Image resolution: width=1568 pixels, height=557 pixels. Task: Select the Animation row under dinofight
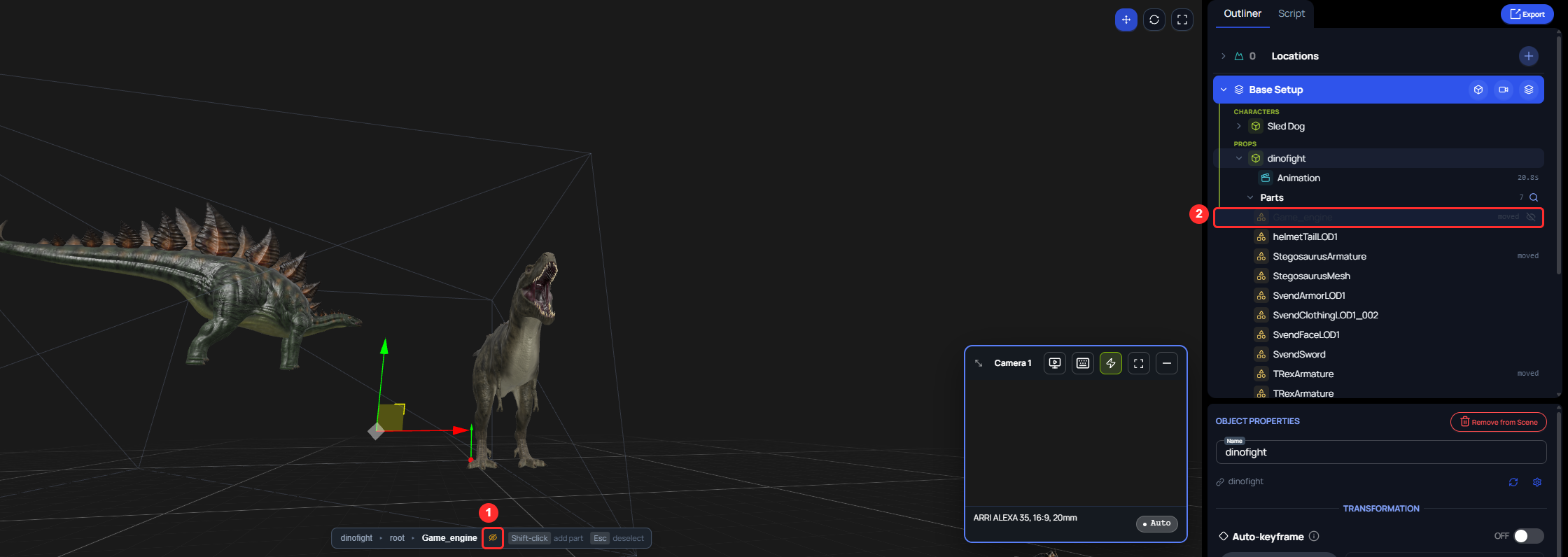[x=1378, y=178]
